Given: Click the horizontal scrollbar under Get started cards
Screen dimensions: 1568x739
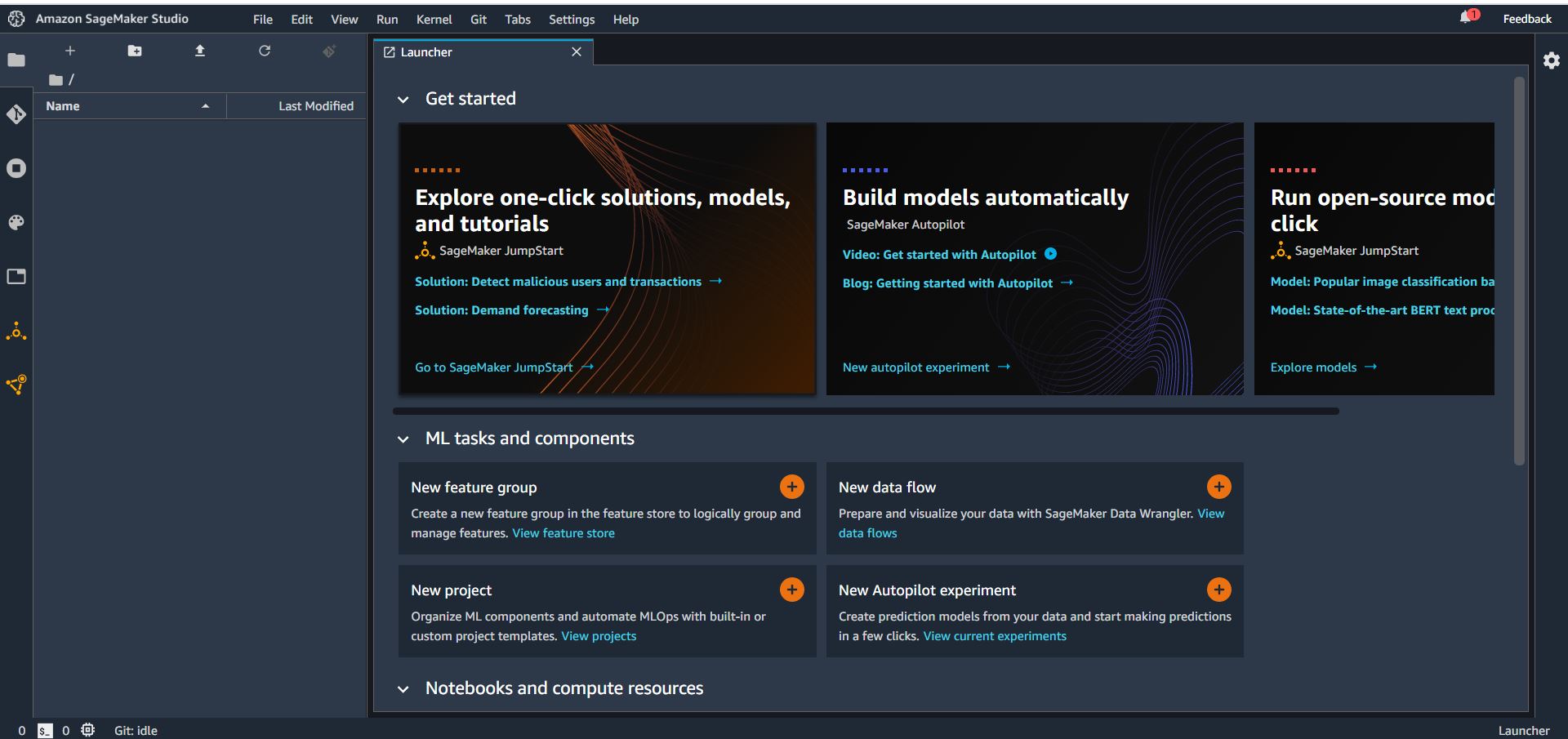Looking at the screenshot, I should click(x=866, y=411).
